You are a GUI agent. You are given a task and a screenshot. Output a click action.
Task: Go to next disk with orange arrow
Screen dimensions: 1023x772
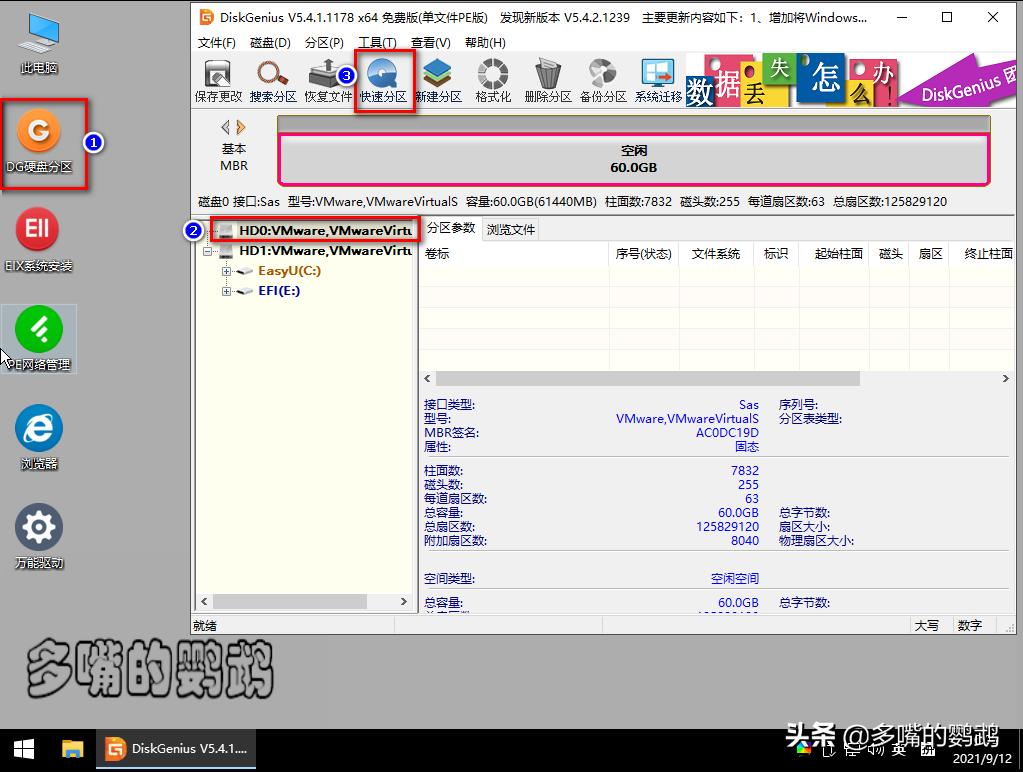241,127
